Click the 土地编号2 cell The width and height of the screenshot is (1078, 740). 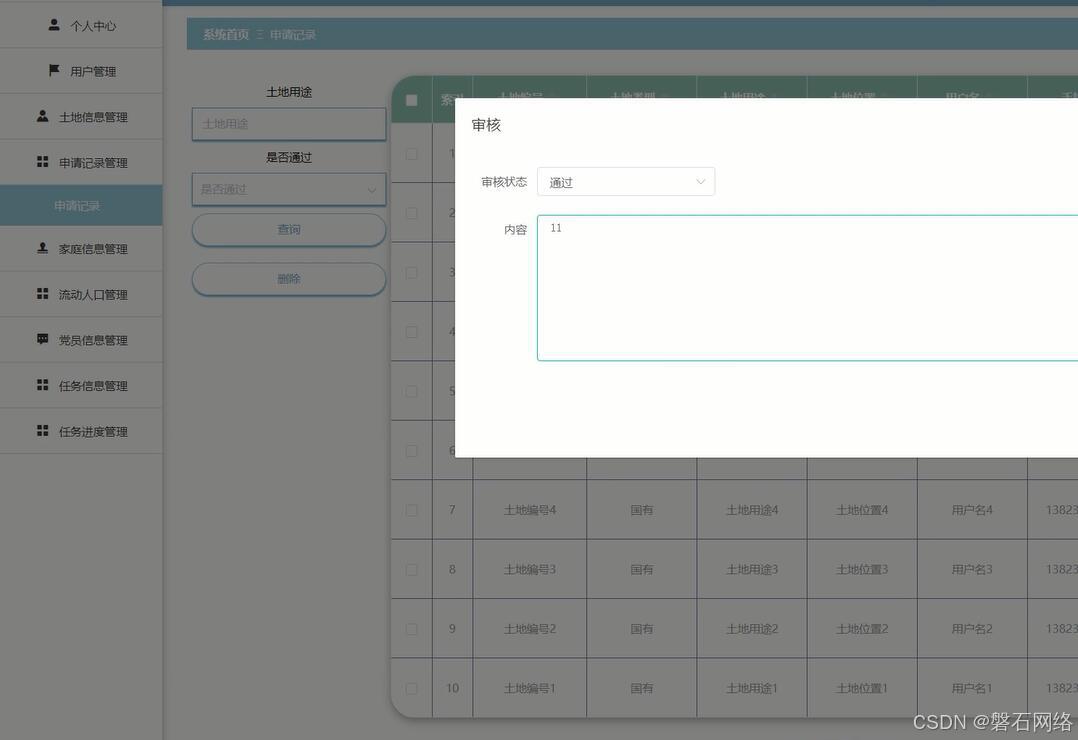click(x=529, y=629)
